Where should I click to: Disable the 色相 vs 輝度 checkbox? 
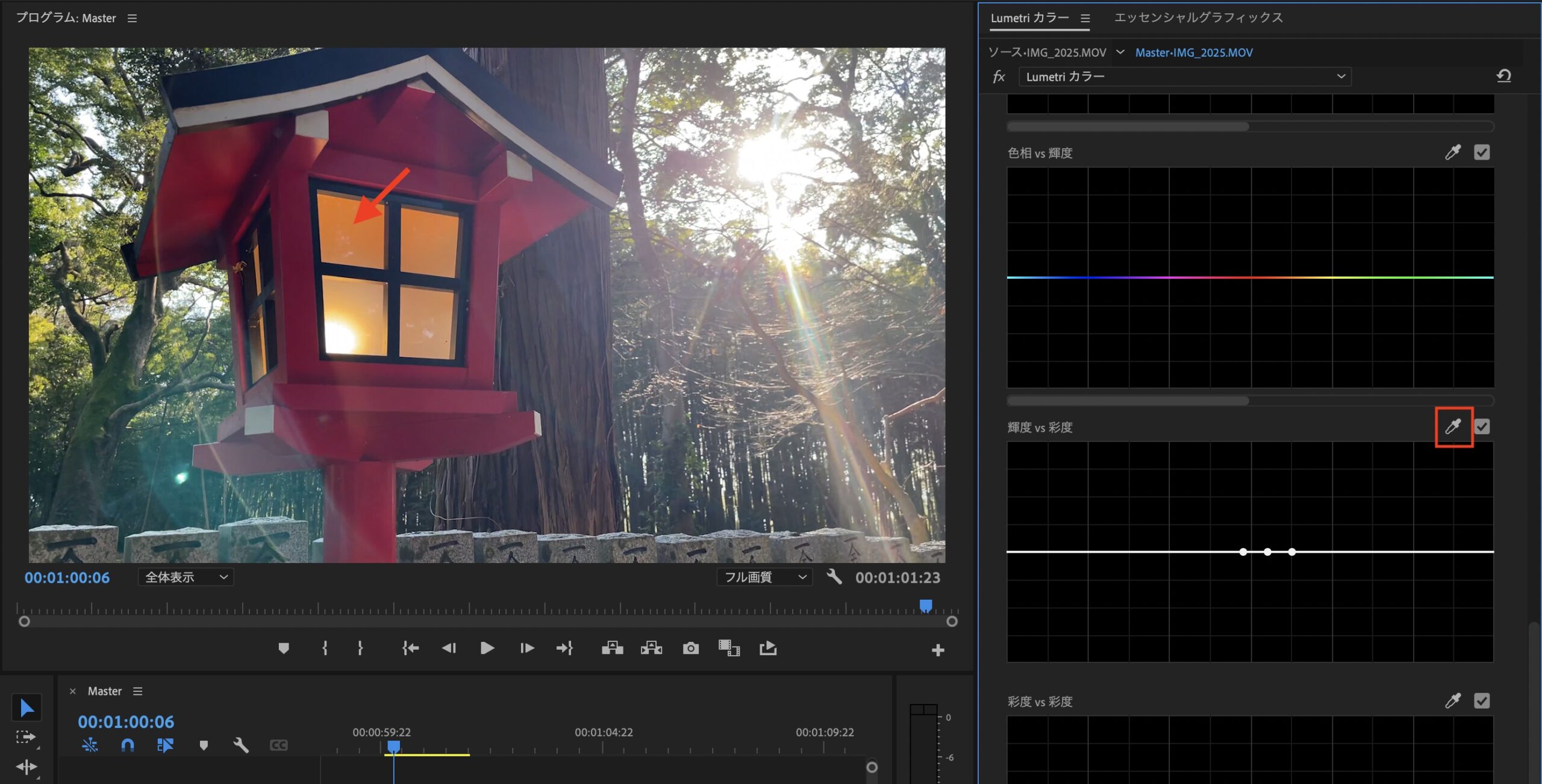[x=1482, y=152]
